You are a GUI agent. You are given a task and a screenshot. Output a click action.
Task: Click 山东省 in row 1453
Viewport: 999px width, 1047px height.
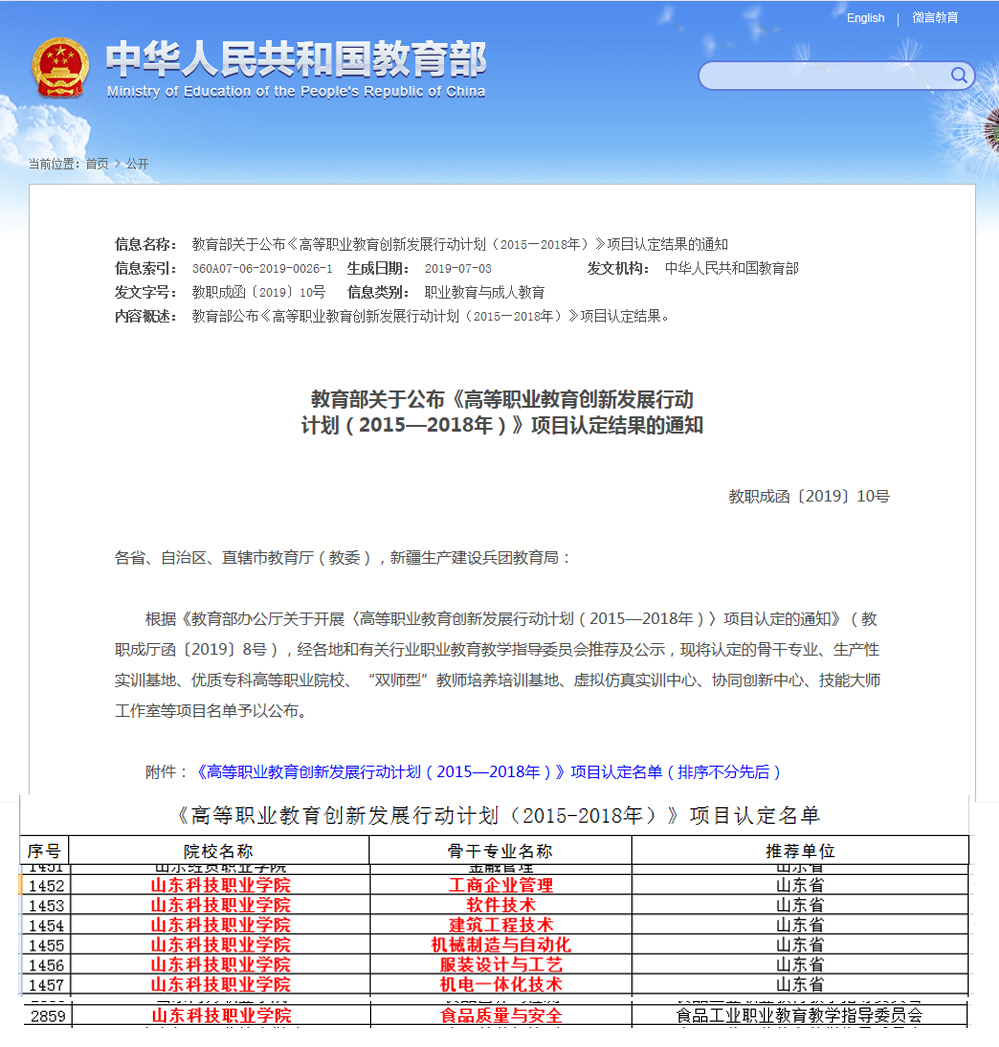pyautogui.click(x=800, y=905)
